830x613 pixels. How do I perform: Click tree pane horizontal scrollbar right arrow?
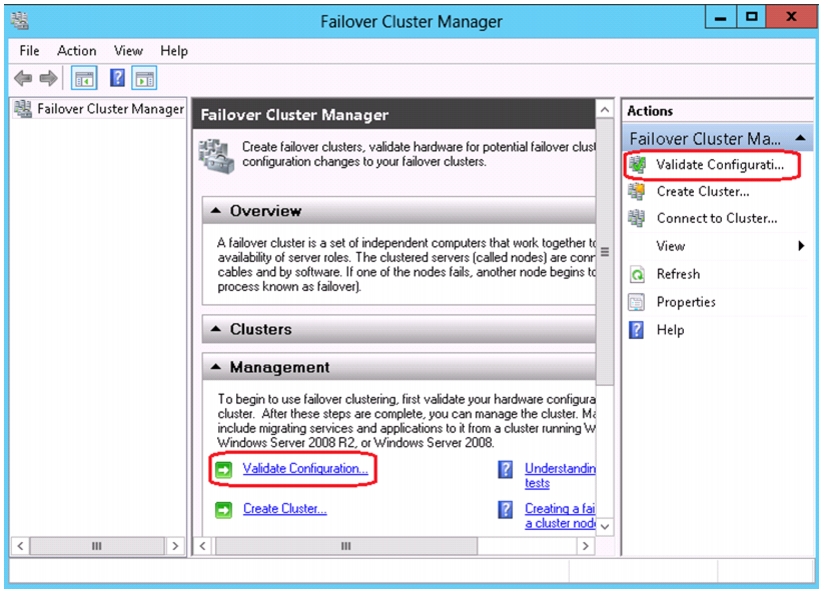[x=175, y=546]
